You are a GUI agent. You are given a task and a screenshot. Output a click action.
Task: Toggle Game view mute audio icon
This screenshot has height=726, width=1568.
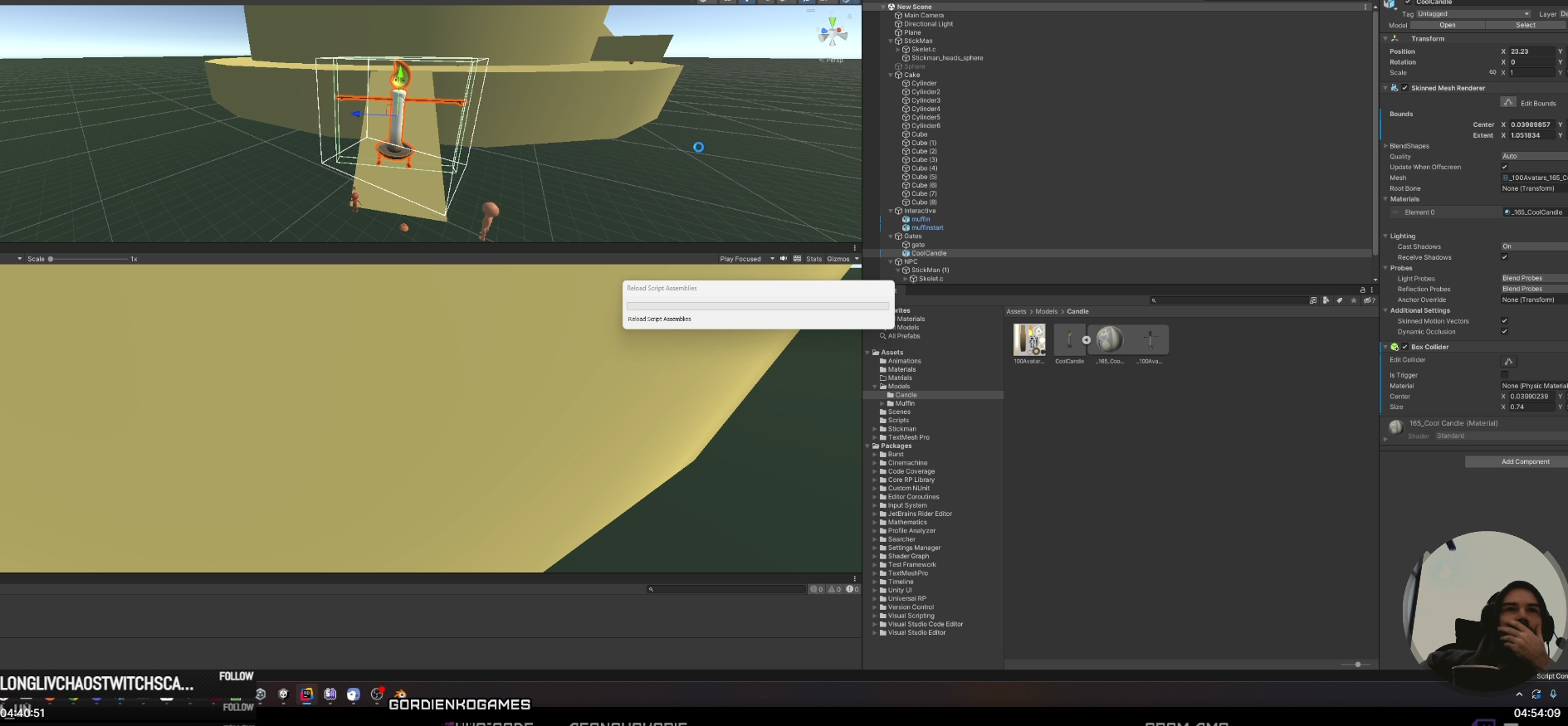pos(784,259)
